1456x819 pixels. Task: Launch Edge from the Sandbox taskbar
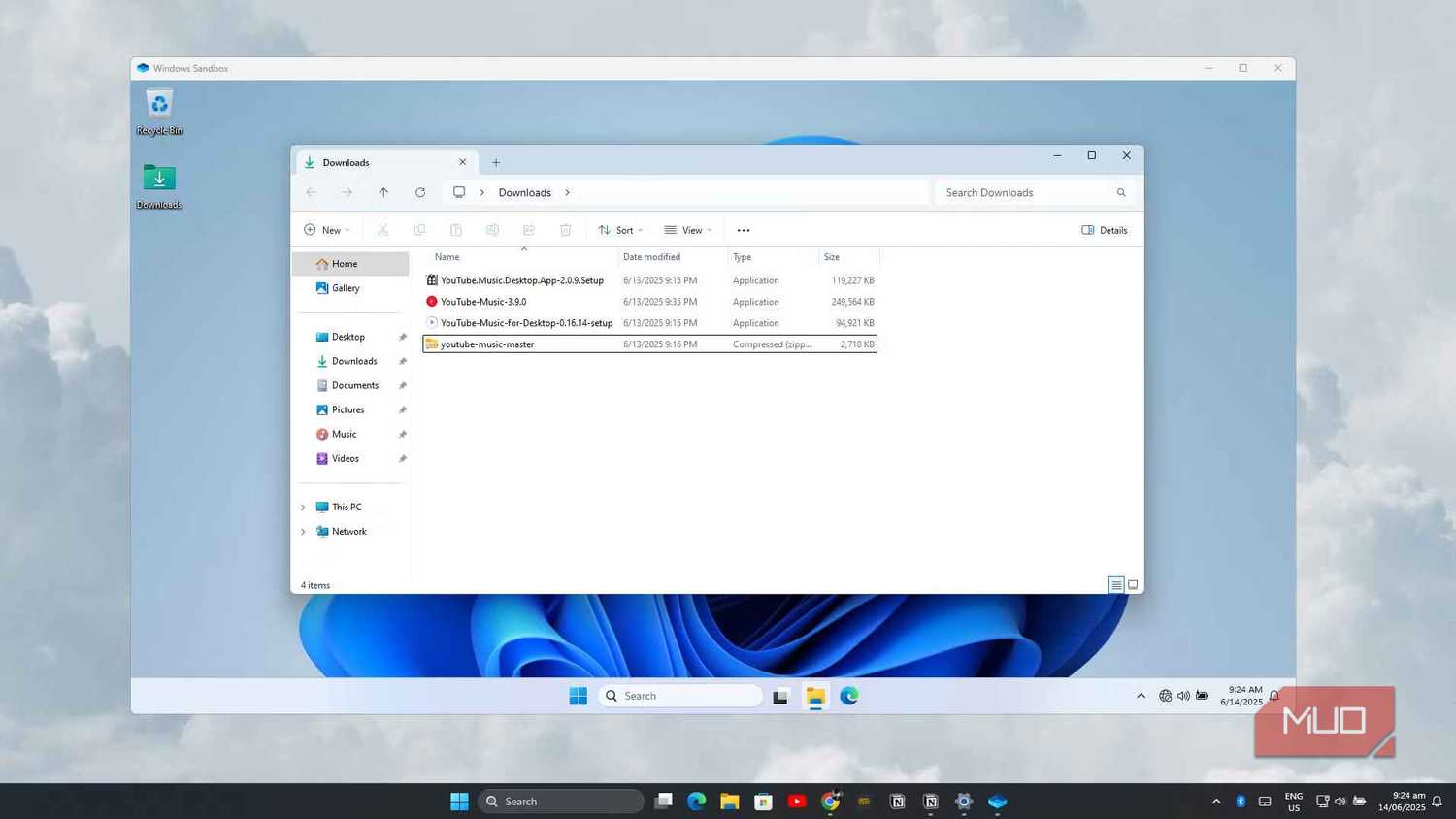pyautogui.click(x=849, y=696)
